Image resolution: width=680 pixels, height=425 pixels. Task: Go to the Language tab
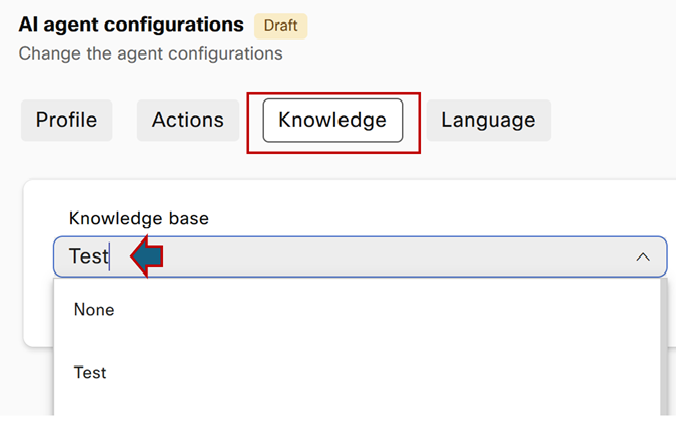pyautogui.click(x=488, y=120)
